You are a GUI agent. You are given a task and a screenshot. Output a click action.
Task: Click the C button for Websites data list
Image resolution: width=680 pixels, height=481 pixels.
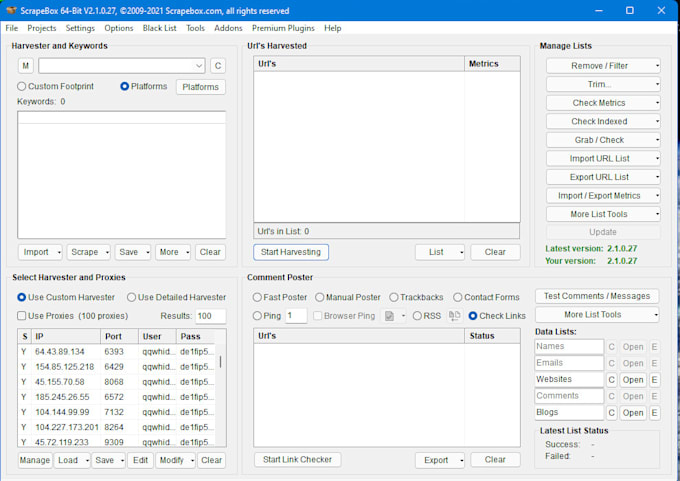tap(611, 380)
